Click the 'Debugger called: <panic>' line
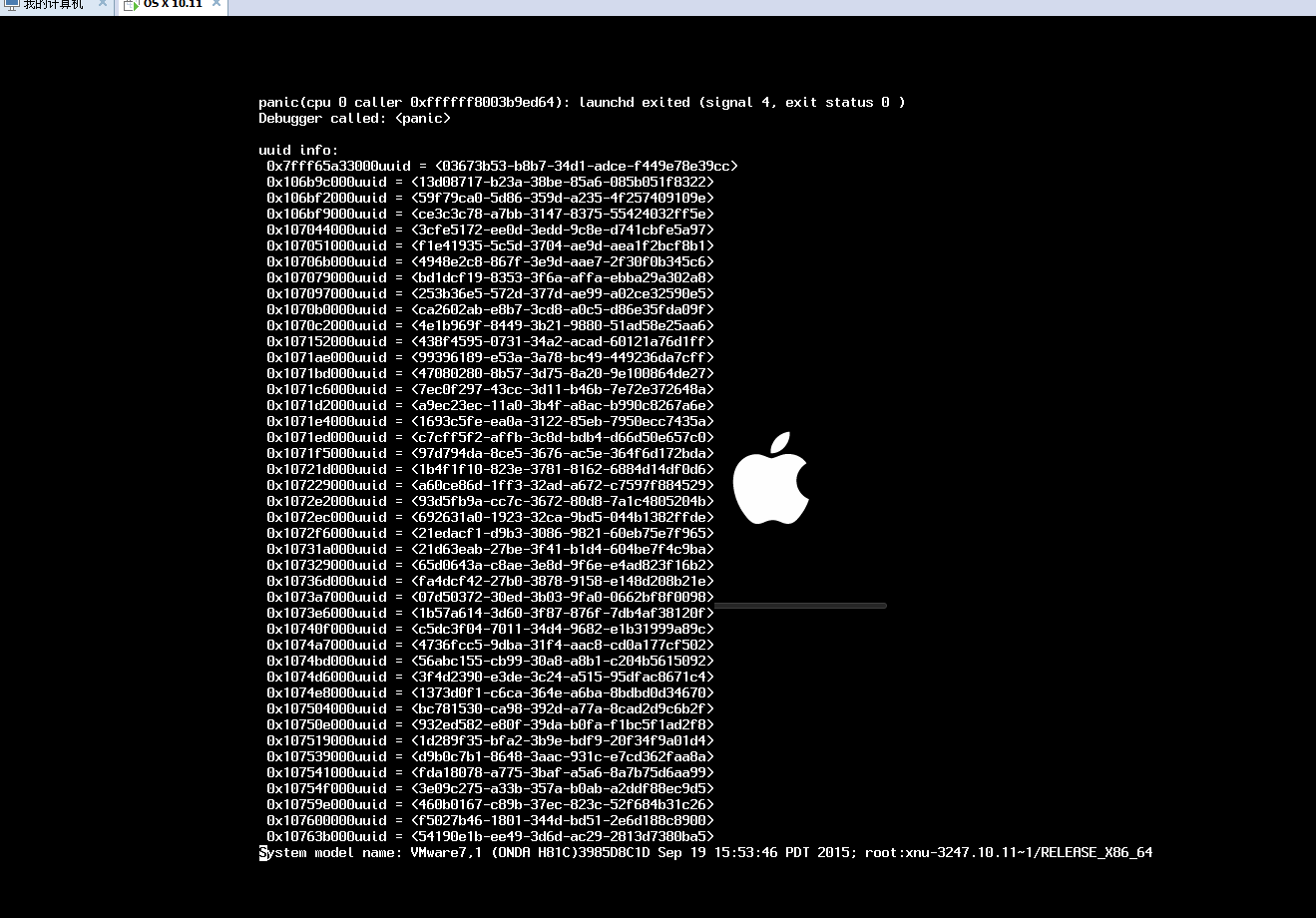1316x918 pixels. click(354, 118)
